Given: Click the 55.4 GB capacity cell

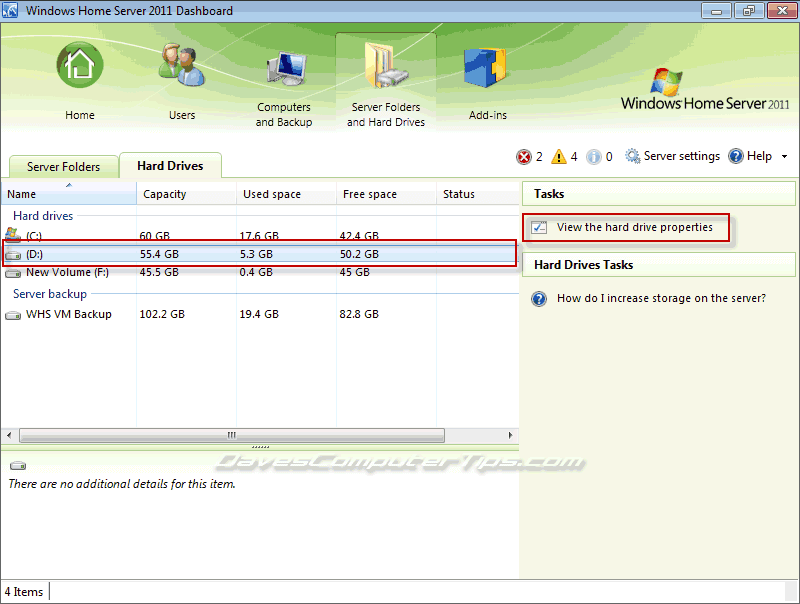Looking at the screenshot, I should click(159, 254).
